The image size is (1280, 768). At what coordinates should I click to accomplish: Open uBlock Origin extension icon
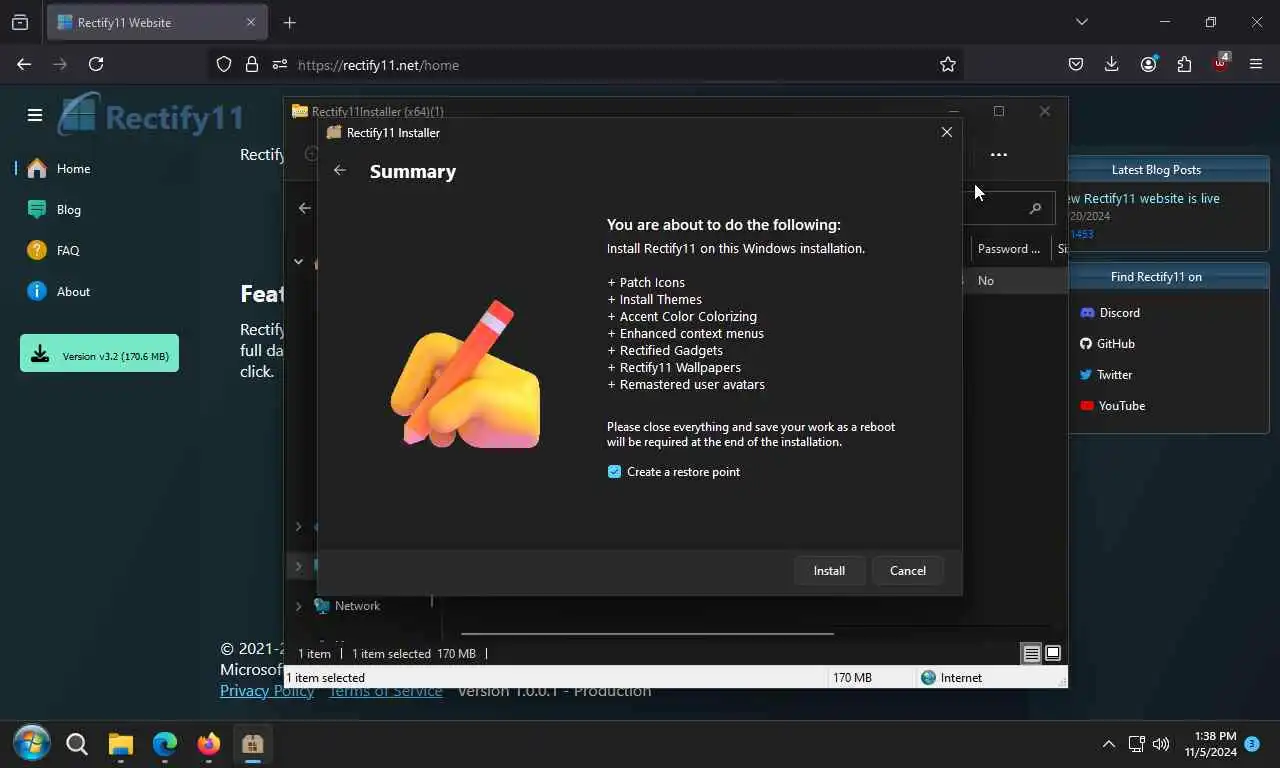pos(1220,62)
